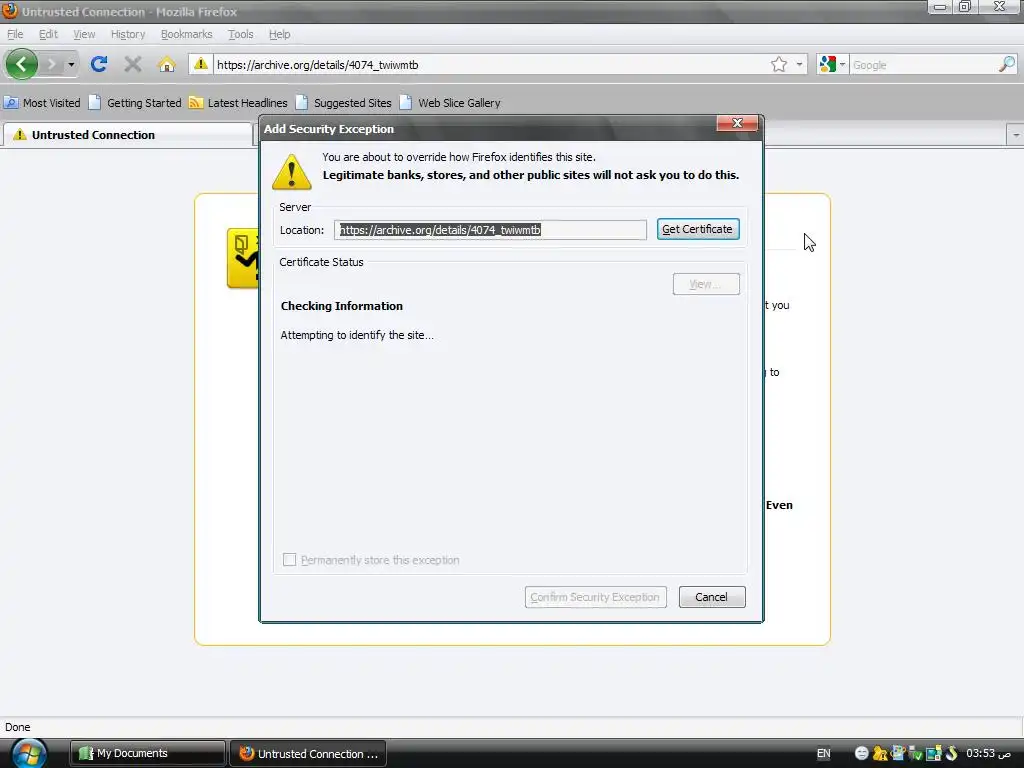Click the warning icon on the tab
The image size is (1024, 768).
pos(20,135)
